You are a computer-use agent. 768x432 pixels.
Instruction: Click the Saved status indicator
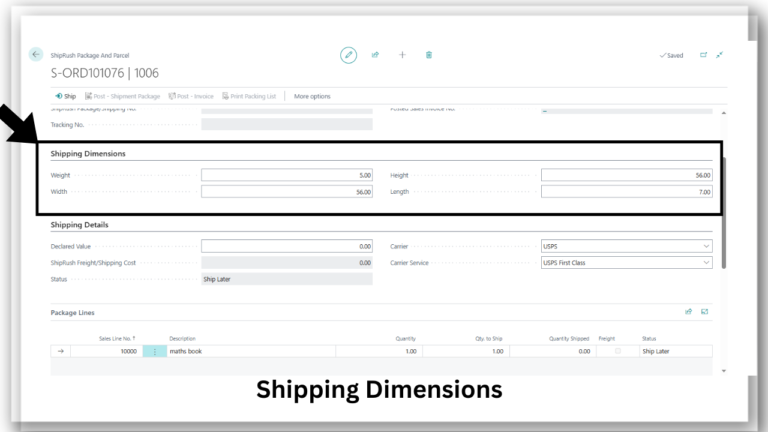(671, 55)
